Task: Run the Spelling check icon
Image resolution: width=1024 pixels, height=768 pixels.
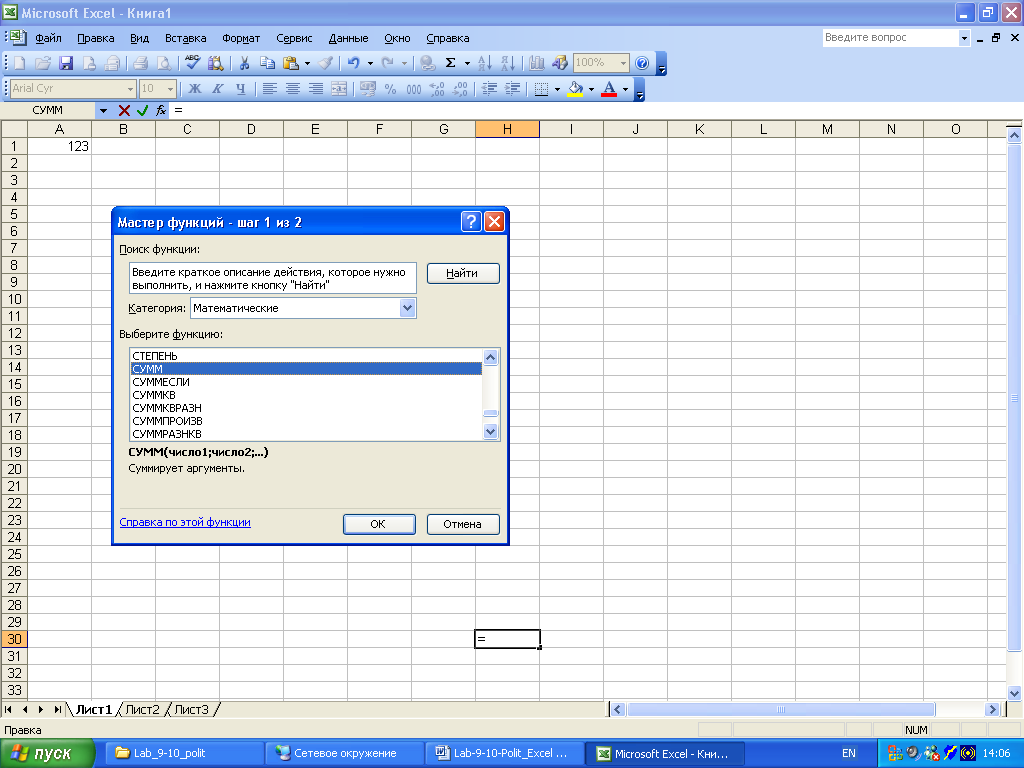Action: 193,63
